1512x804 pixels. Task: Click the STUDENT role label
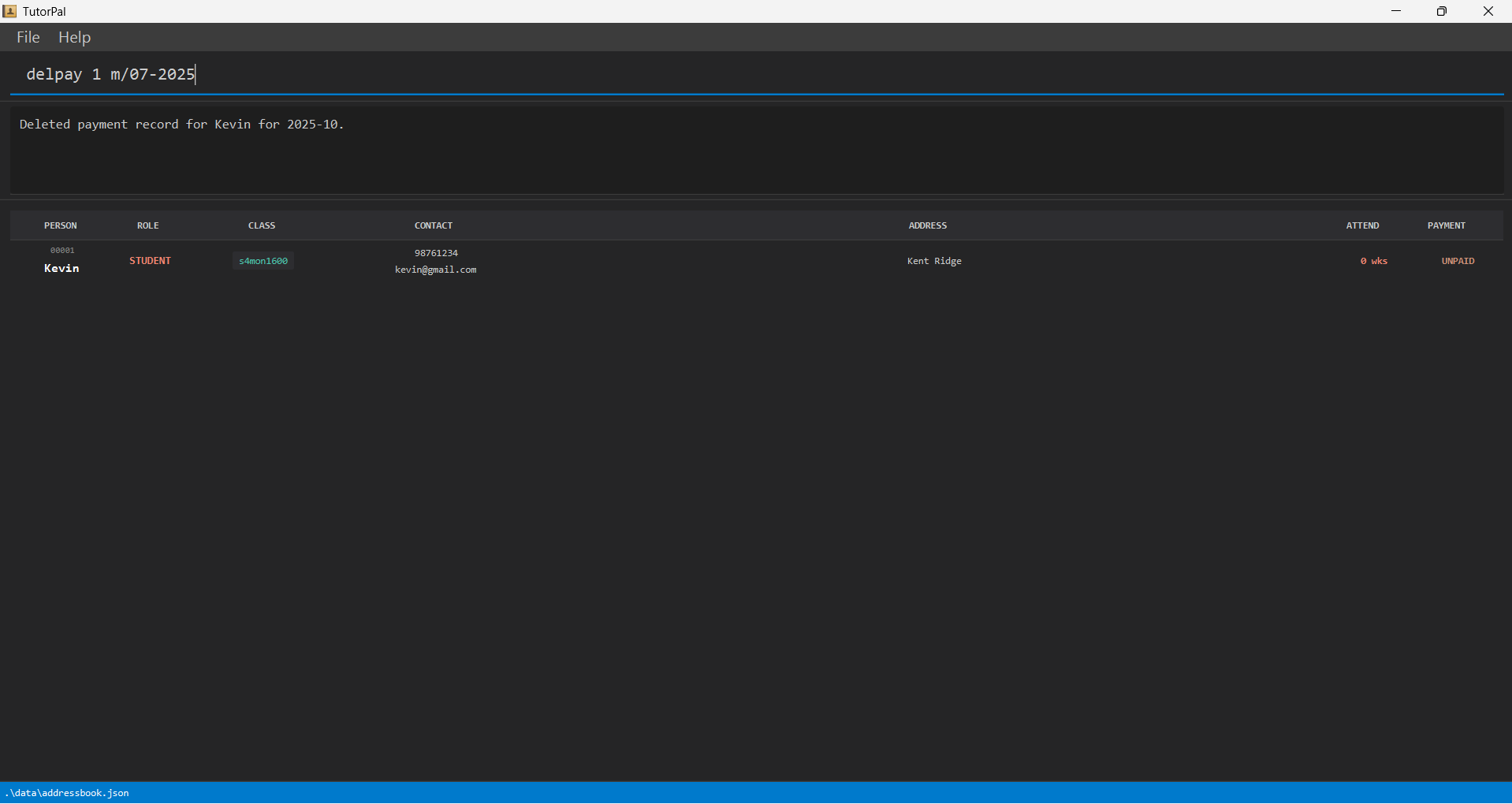coord(150,260)
